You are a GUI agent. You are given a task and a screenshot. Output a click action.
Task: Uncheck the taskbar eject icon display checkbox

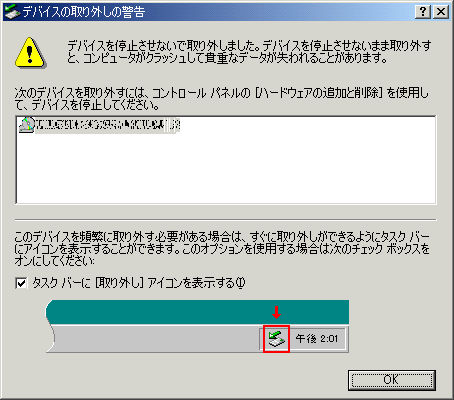pos(21,283)
